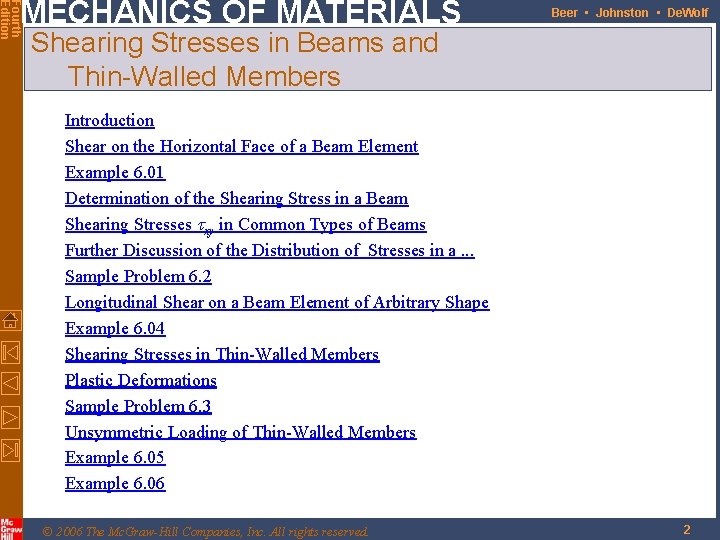Open the Sample Problem 6.2 link
Viewport: 720px width, 540px height.
tap(138, 276)
